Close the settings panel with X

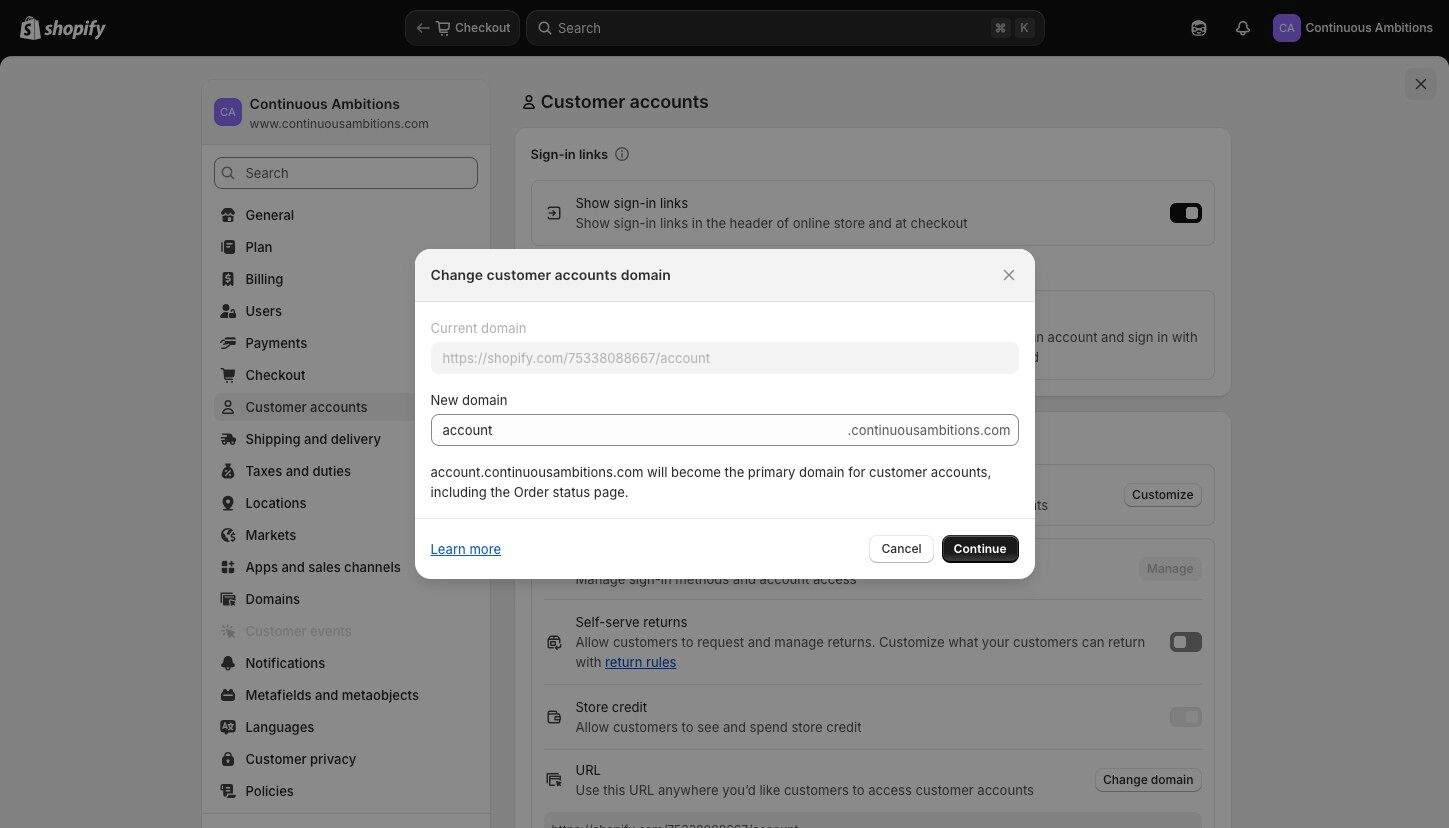pyautogui.click(x=1420, y=84)
